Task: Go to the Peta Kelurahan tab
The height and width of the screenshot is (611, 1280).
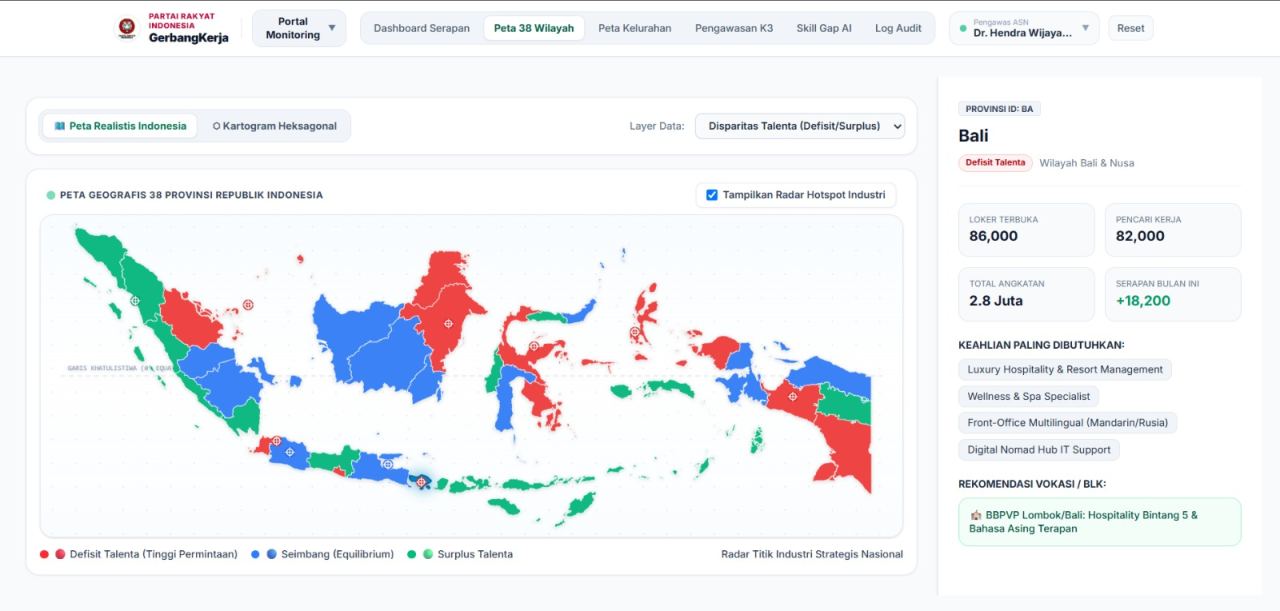Action: 635,28
